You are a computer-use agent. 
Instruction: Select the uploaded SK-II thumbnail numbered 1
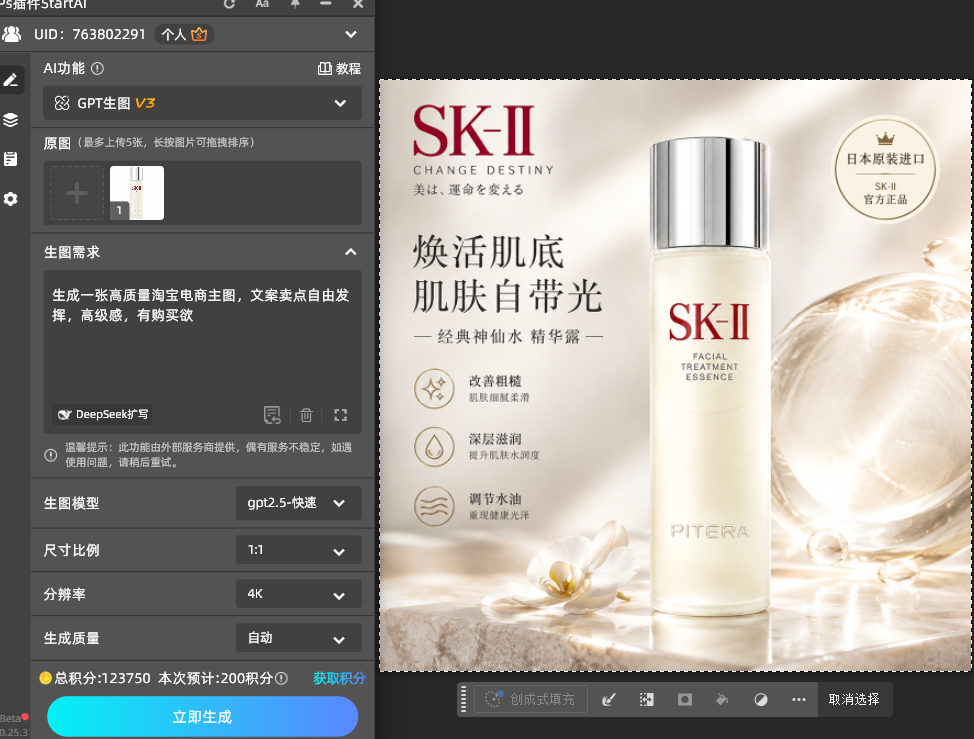click(x=137, y=193)
